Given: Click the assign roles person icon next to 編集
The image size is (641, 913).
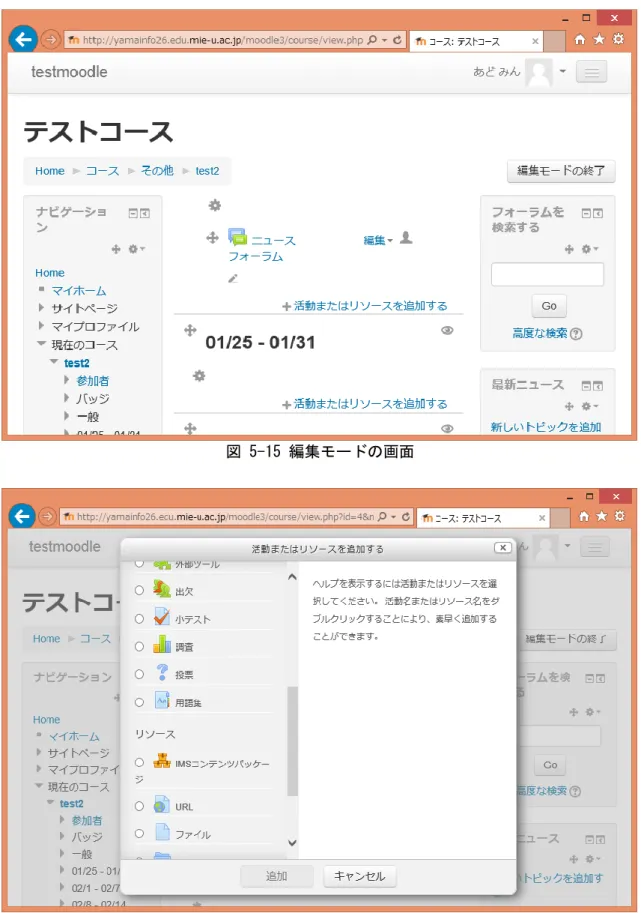Looking at the screenshot, I should pyautogui.click(x=406, y=238).
